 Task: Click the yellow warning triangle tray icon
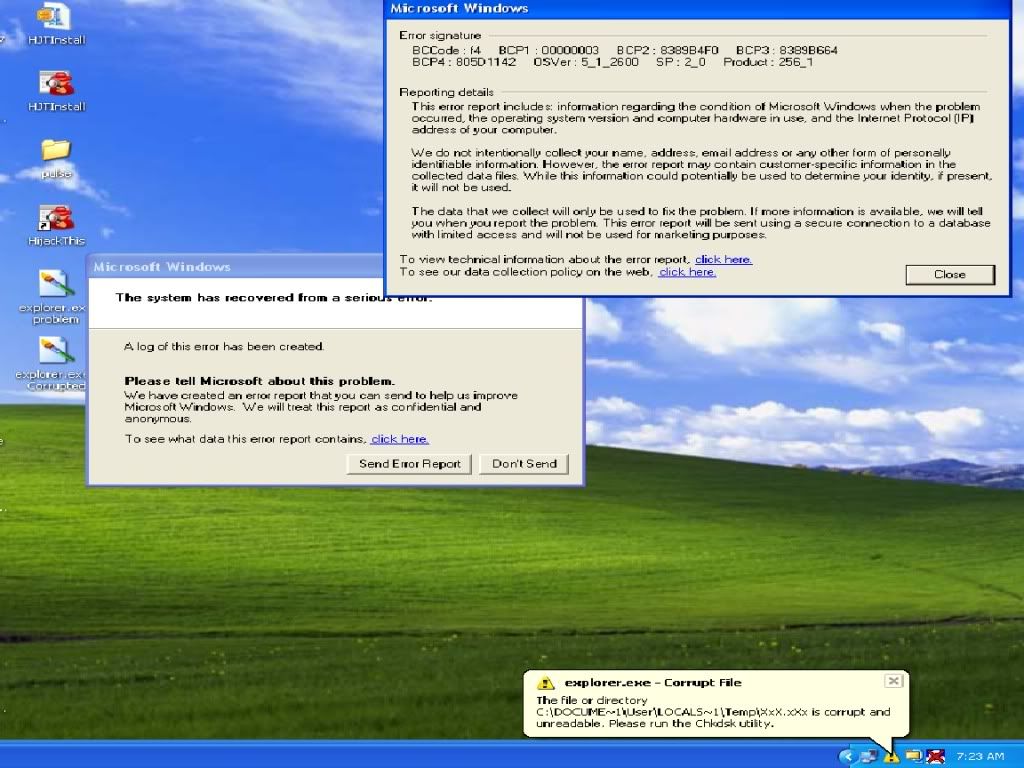[891, 756]
